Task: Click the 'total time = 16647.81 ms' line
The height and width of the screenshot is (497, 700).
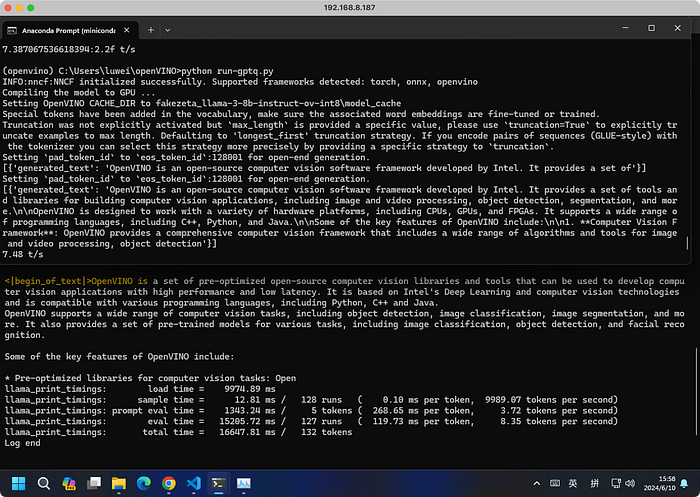Action: (179, 432)
